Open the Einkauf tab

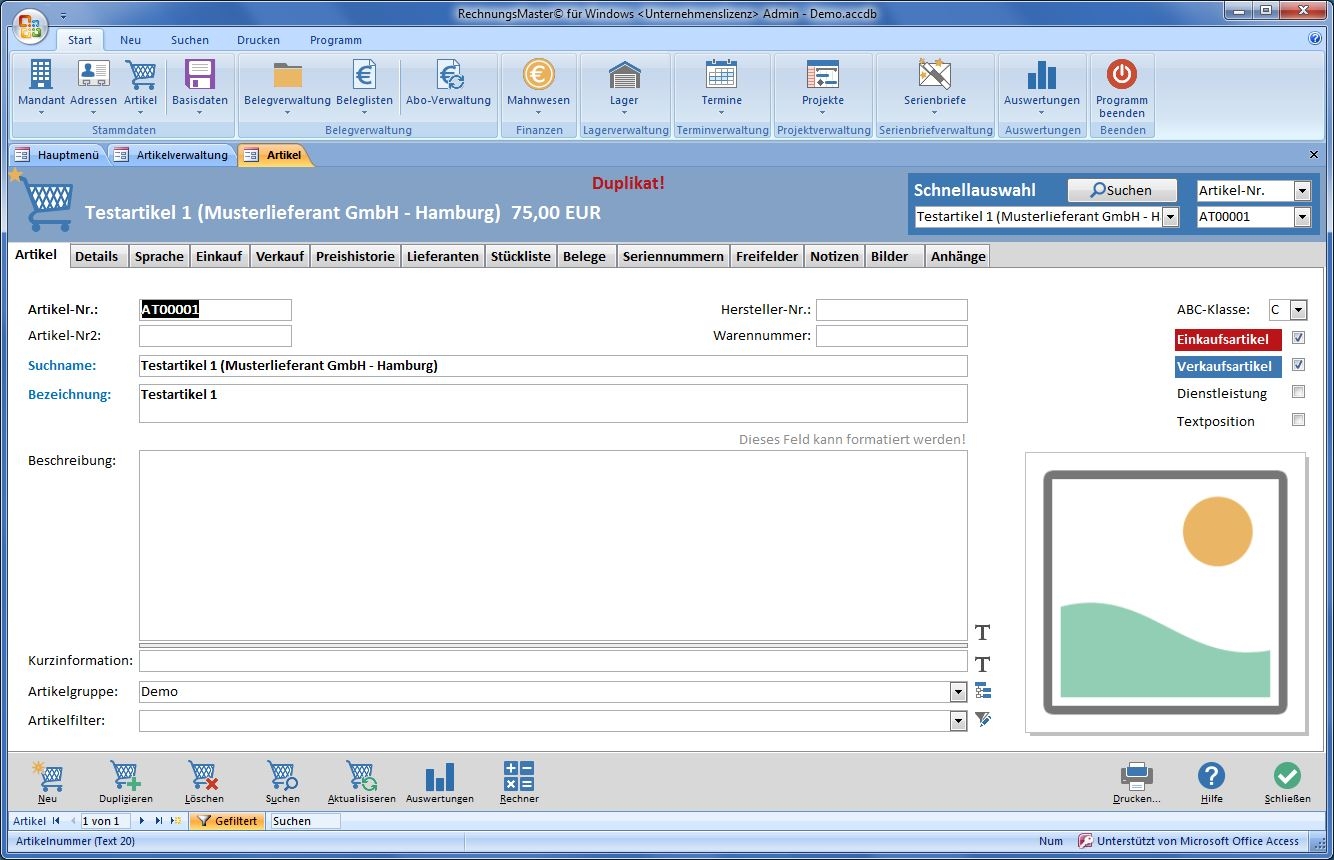coord(219,256)
